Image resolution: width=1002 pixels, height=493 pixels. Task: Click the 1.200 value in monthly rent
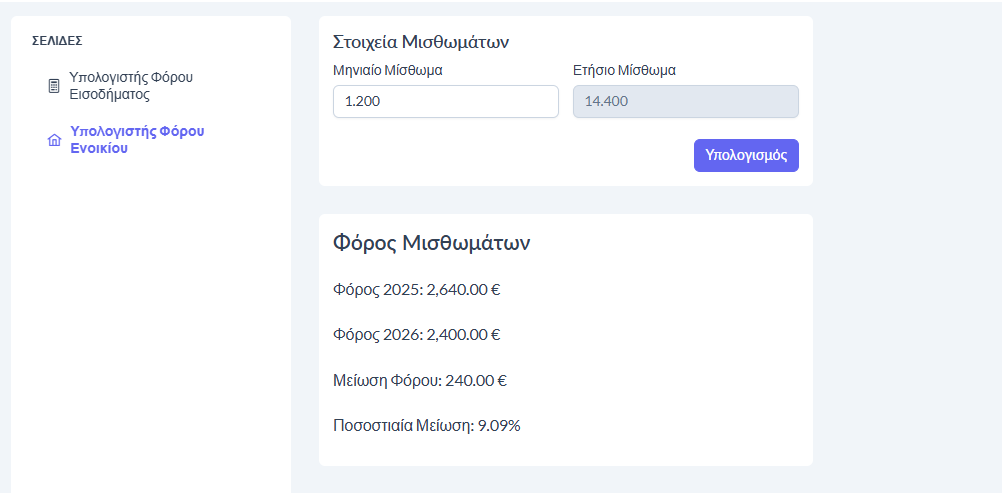click(x=362, y=101)
